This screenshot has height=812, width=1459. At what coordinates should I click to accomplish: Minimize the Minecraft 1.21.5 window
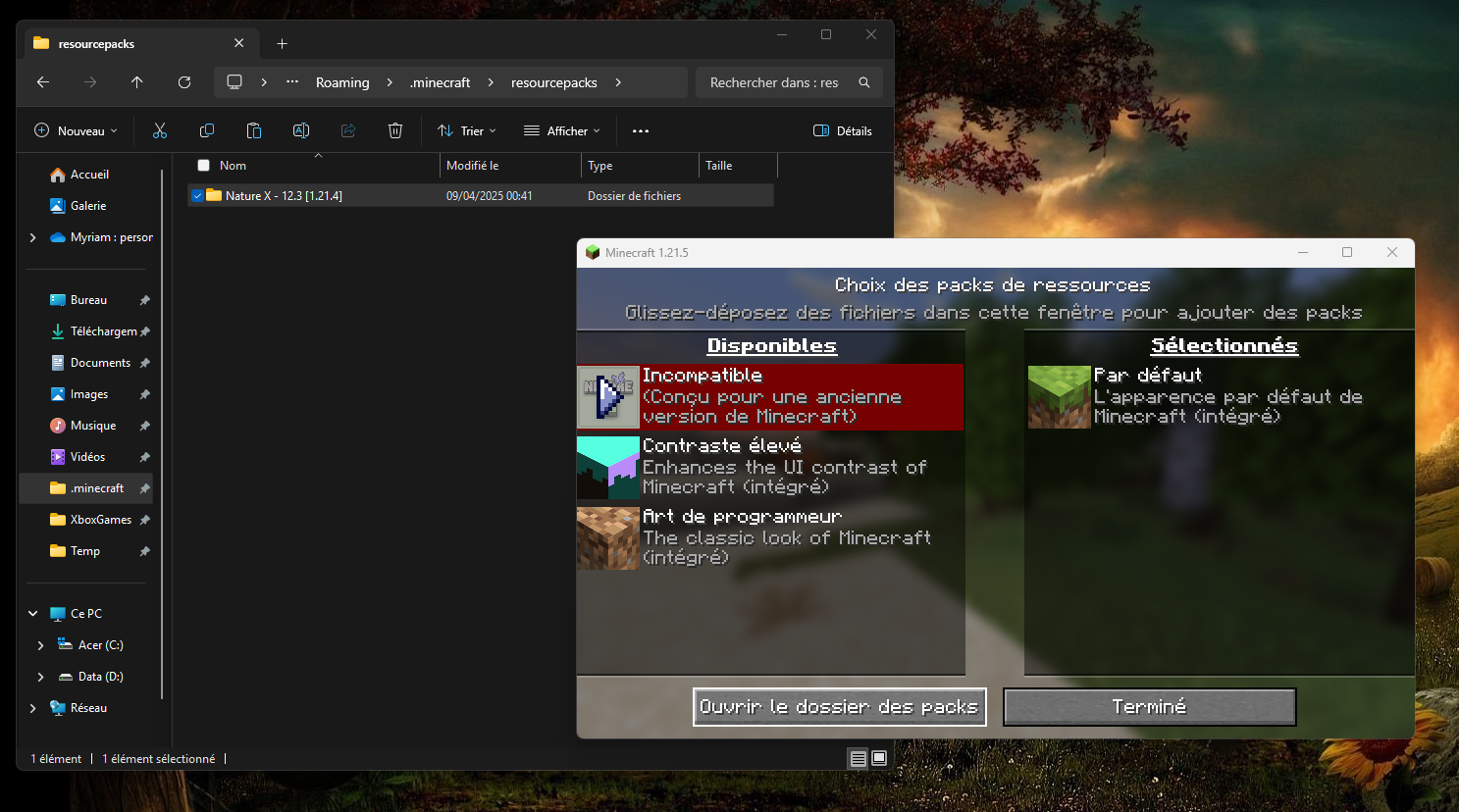click(x=1303, y=252)
